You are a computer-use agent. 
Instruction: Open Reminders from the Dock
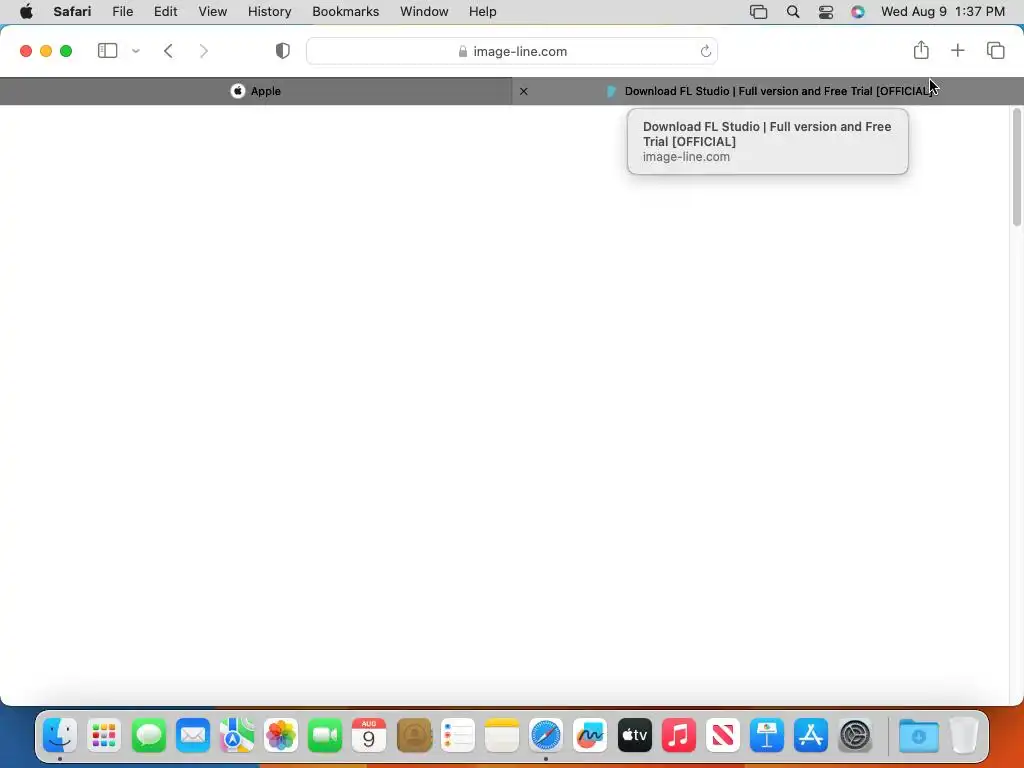point(458,735)
